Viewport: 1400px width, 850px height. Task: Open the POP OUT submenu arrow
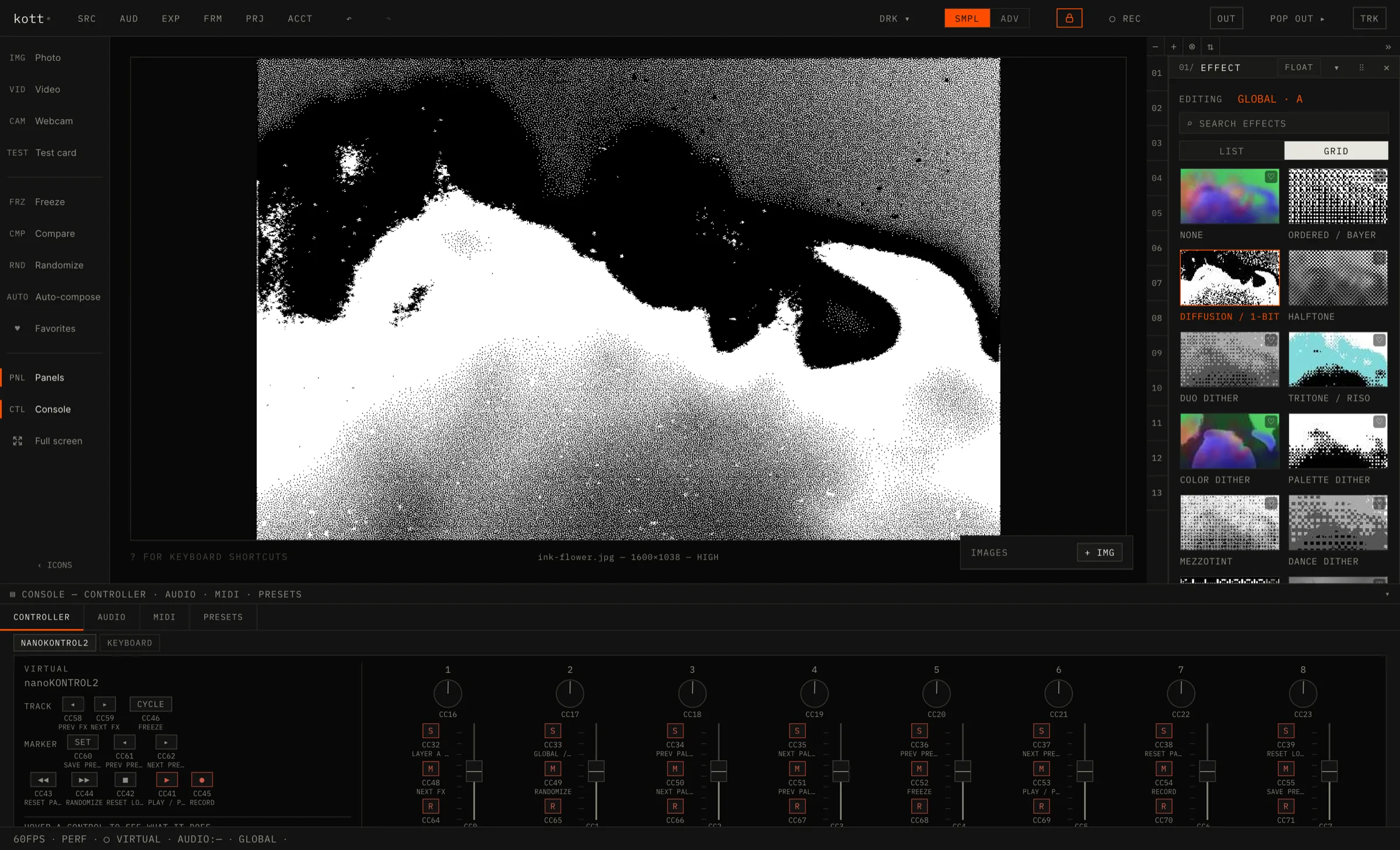point(1322,19)
